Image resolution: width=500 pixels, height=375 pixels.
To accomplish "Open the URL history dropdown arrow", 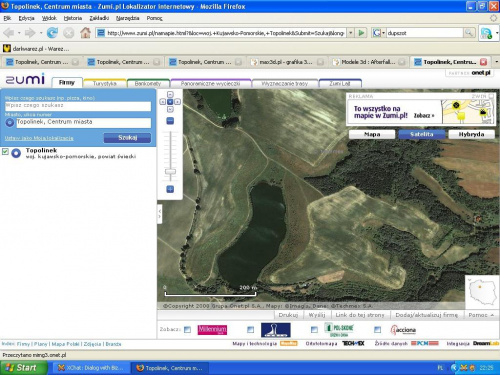I will click(x=351, y=33).
